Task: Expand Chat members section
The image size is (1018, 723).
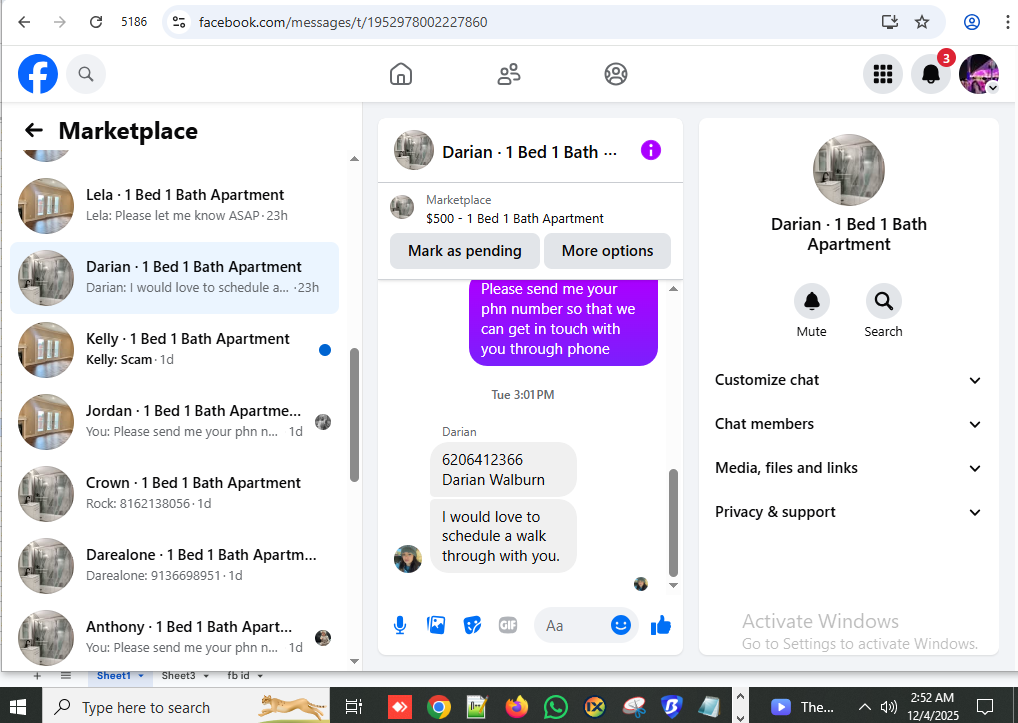Action: pyautogui.click(x=848, y=424)
